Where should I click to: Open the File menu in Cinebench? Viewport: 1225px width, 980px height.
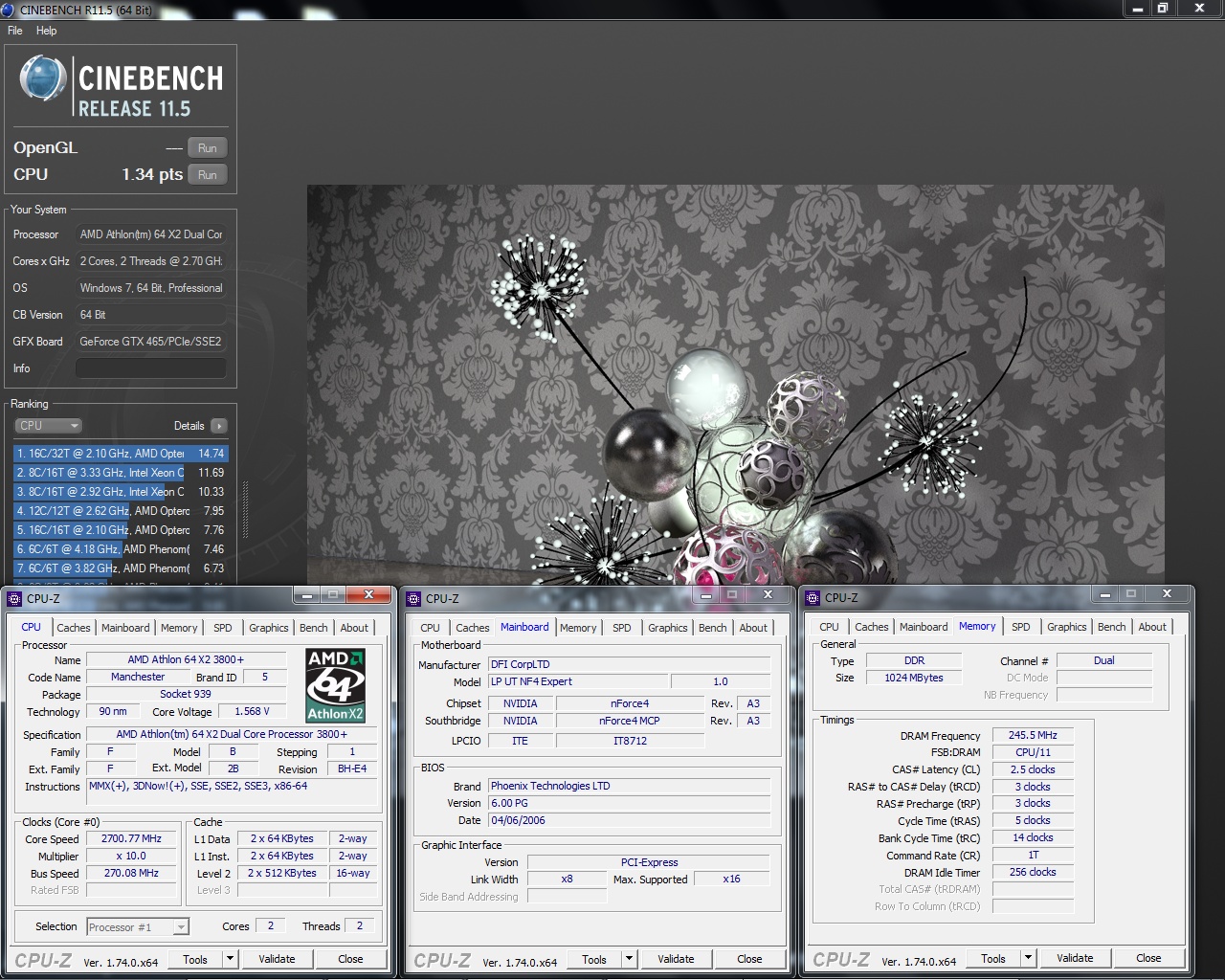point(15,31)
